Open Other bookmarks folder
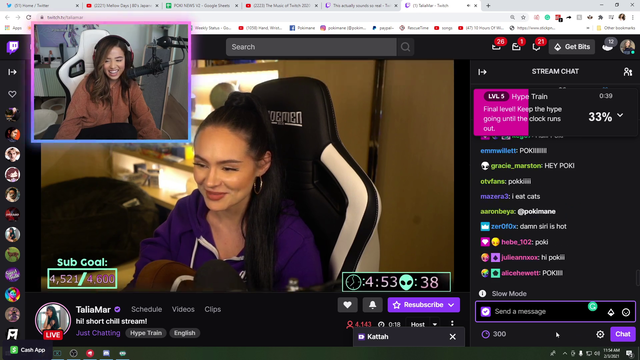The width and height of the screenshot is (640, 360). [x=616, y=28]
